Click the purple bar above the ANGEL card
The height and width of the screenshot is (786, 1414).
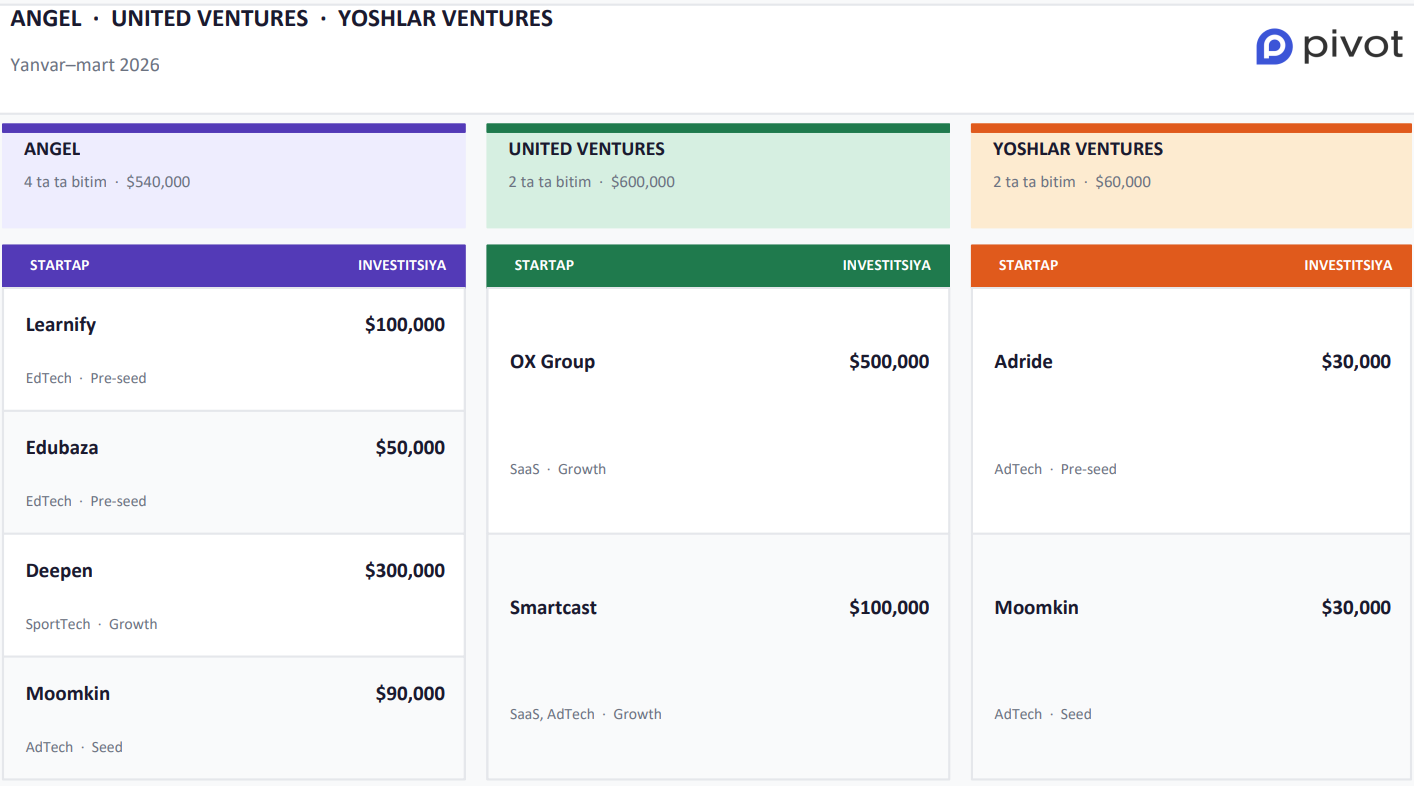click(233, 128)
